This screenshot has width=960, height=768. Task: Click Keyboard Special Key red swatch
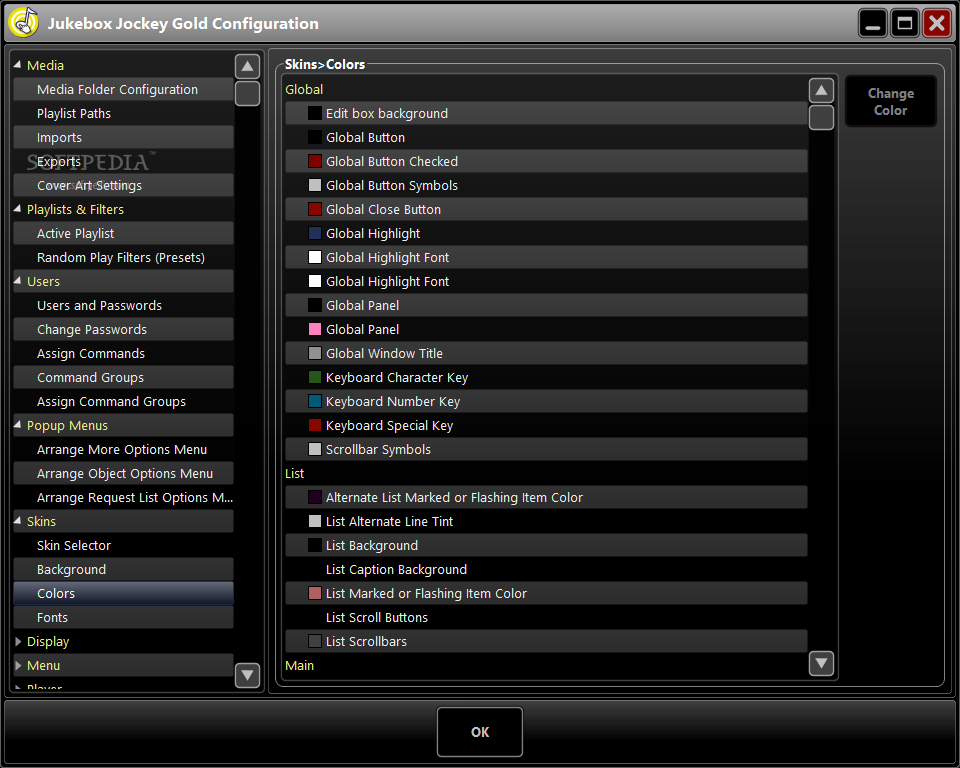(314, 425)
